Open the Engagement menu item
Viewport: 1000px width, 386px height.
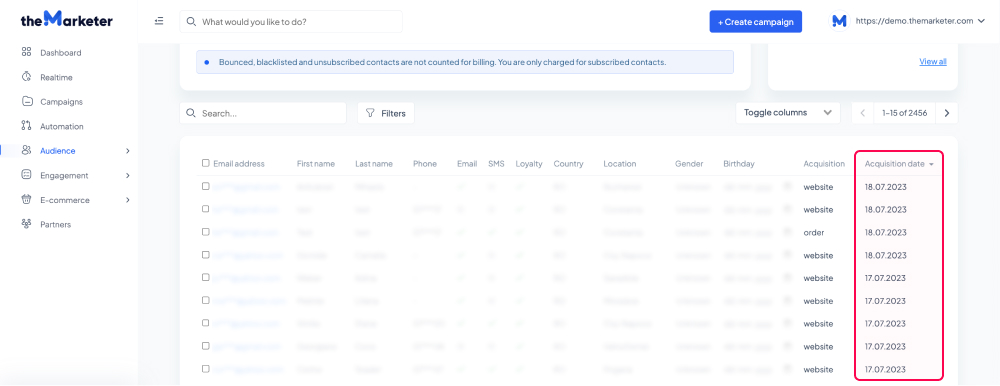[x=64, y=175]
